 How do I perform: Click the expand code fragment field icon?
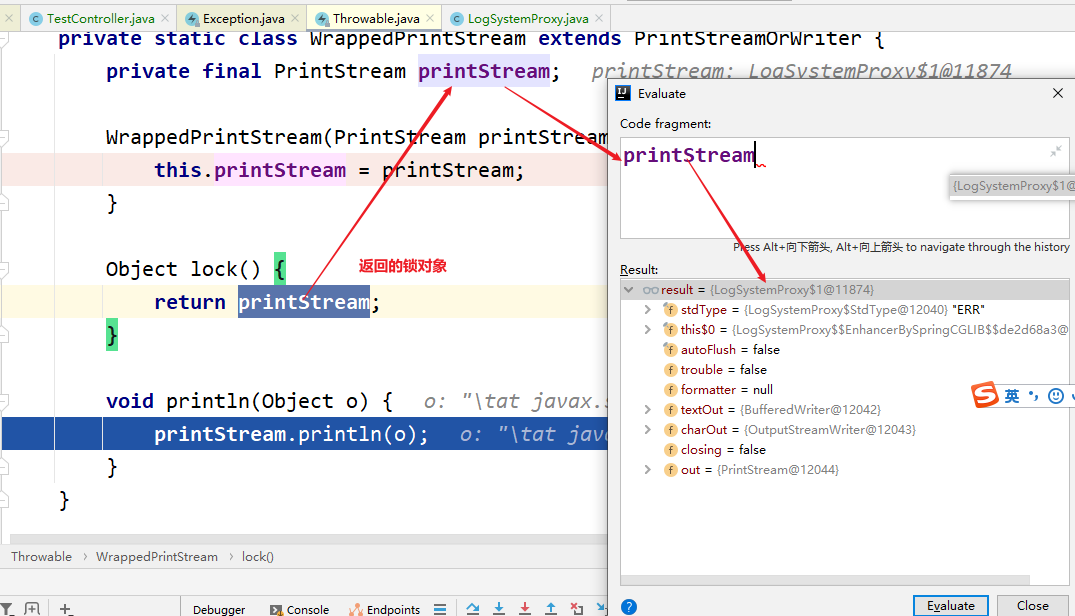coord(1056,151)
